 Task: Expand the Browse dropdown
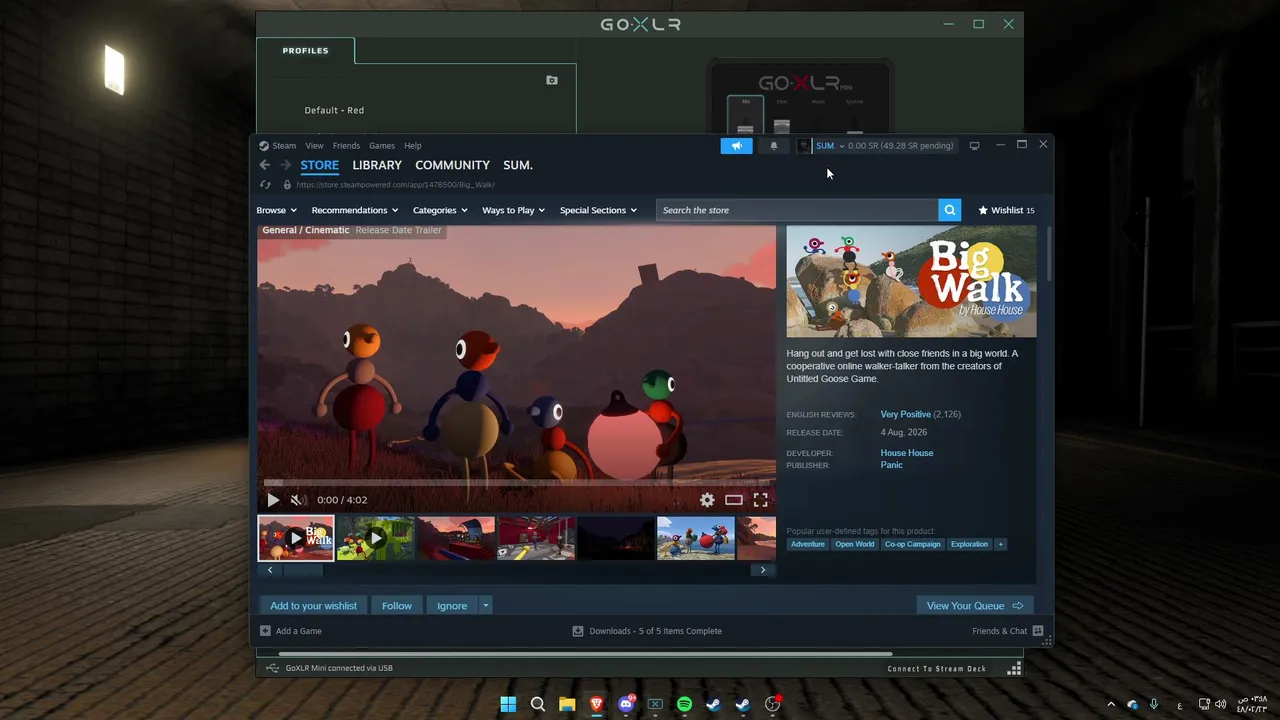pyautogui.click(x=276, y=210)
